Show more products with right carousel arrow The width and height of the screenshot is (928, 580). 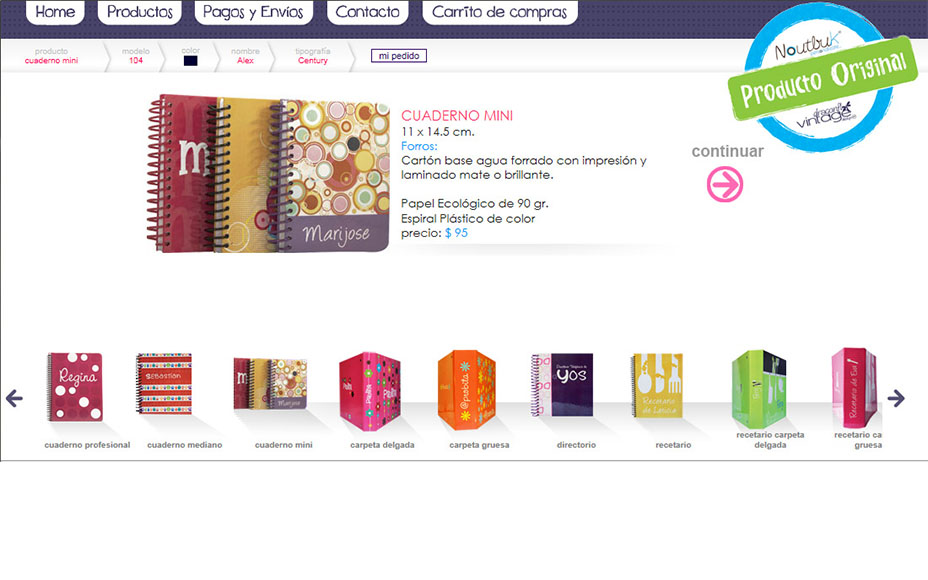point(896,398)
